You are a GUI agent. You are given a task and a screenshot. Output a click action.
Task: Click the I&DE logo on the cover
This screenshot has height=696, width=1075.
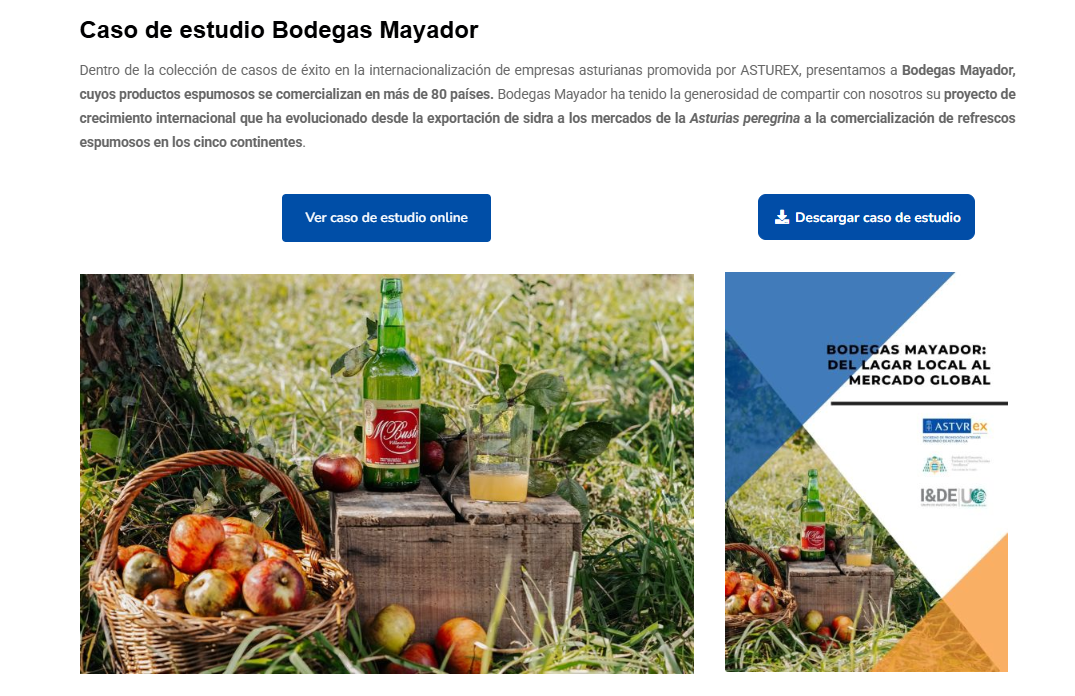coord(953,496)
